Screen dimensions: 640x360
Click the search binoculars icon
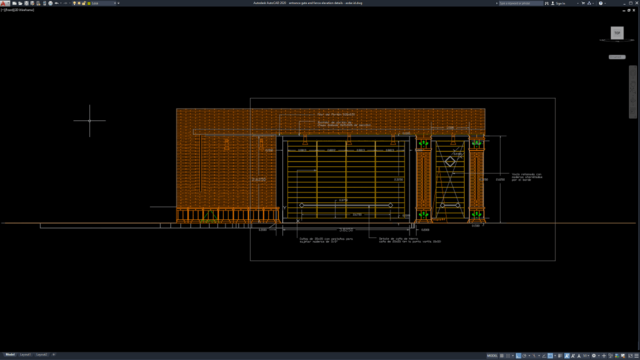point(547,3)
